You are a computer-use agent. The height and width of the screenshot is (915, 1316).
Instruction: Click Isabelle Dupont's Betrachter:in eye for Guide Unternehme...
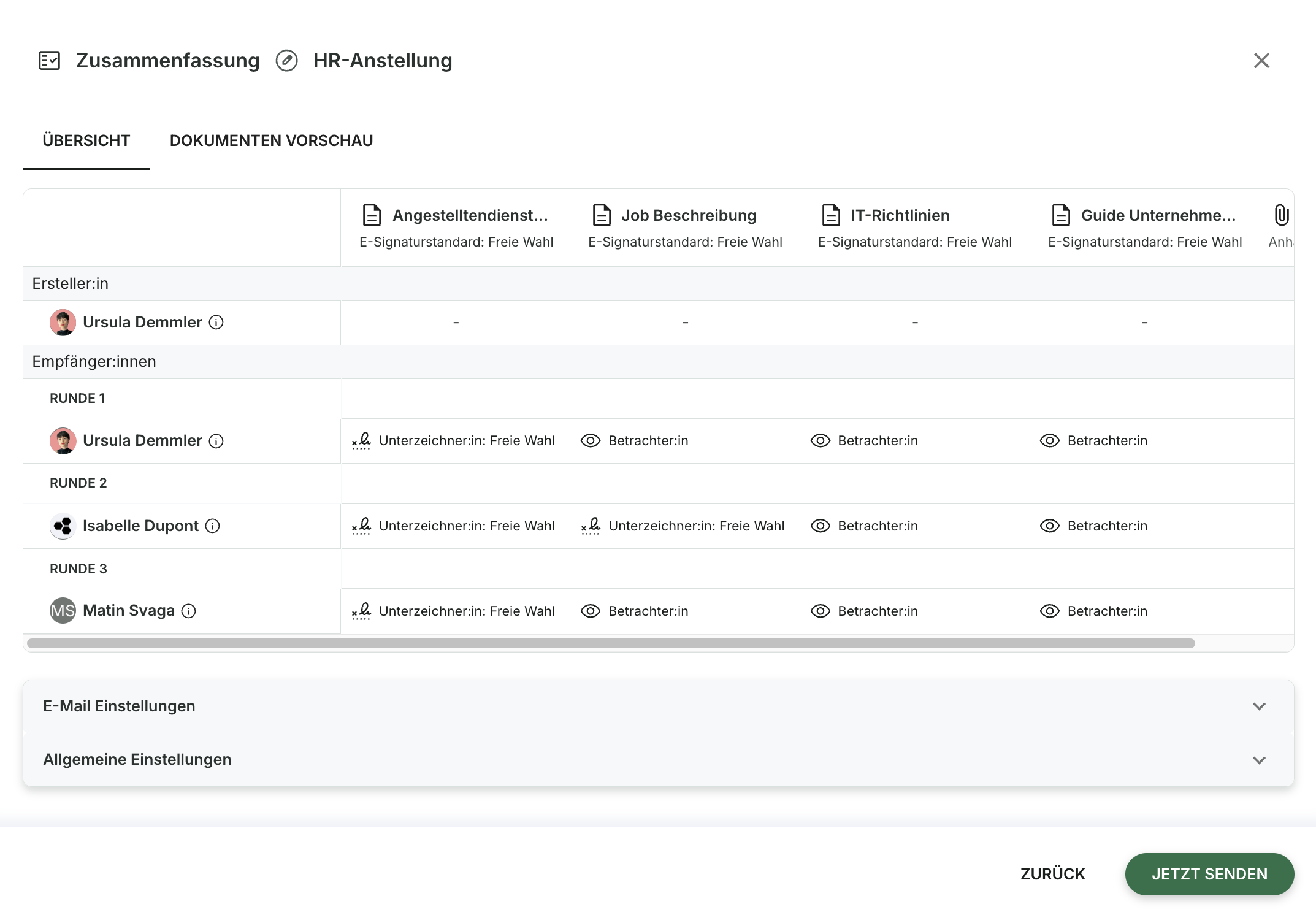coord(1050,526)
